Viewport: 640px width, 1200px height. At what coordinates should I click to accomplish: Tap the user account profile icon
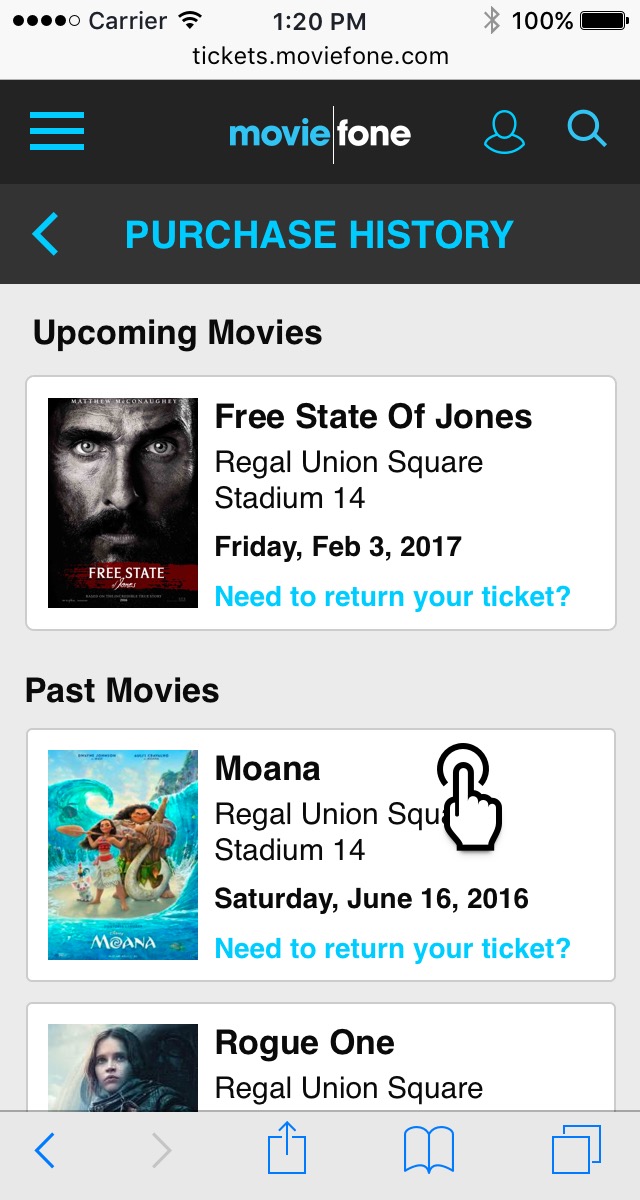tap(504, 132)
